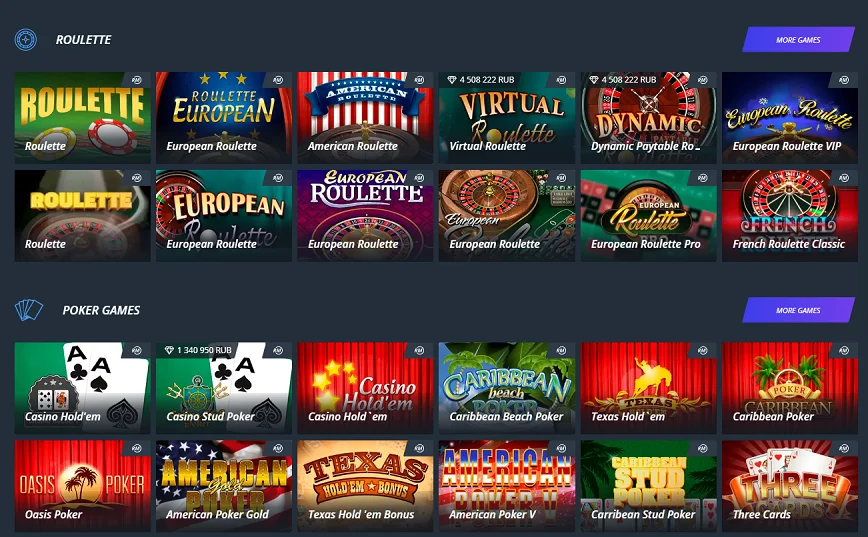
Task: Open the Oasis Poker game
Action: point(82,486)
